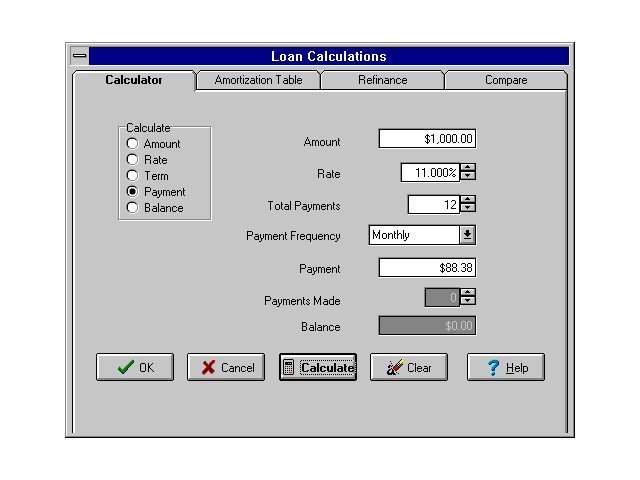640x480 pixels.
Task: Click the red X Cancel button
Action: 226,367
